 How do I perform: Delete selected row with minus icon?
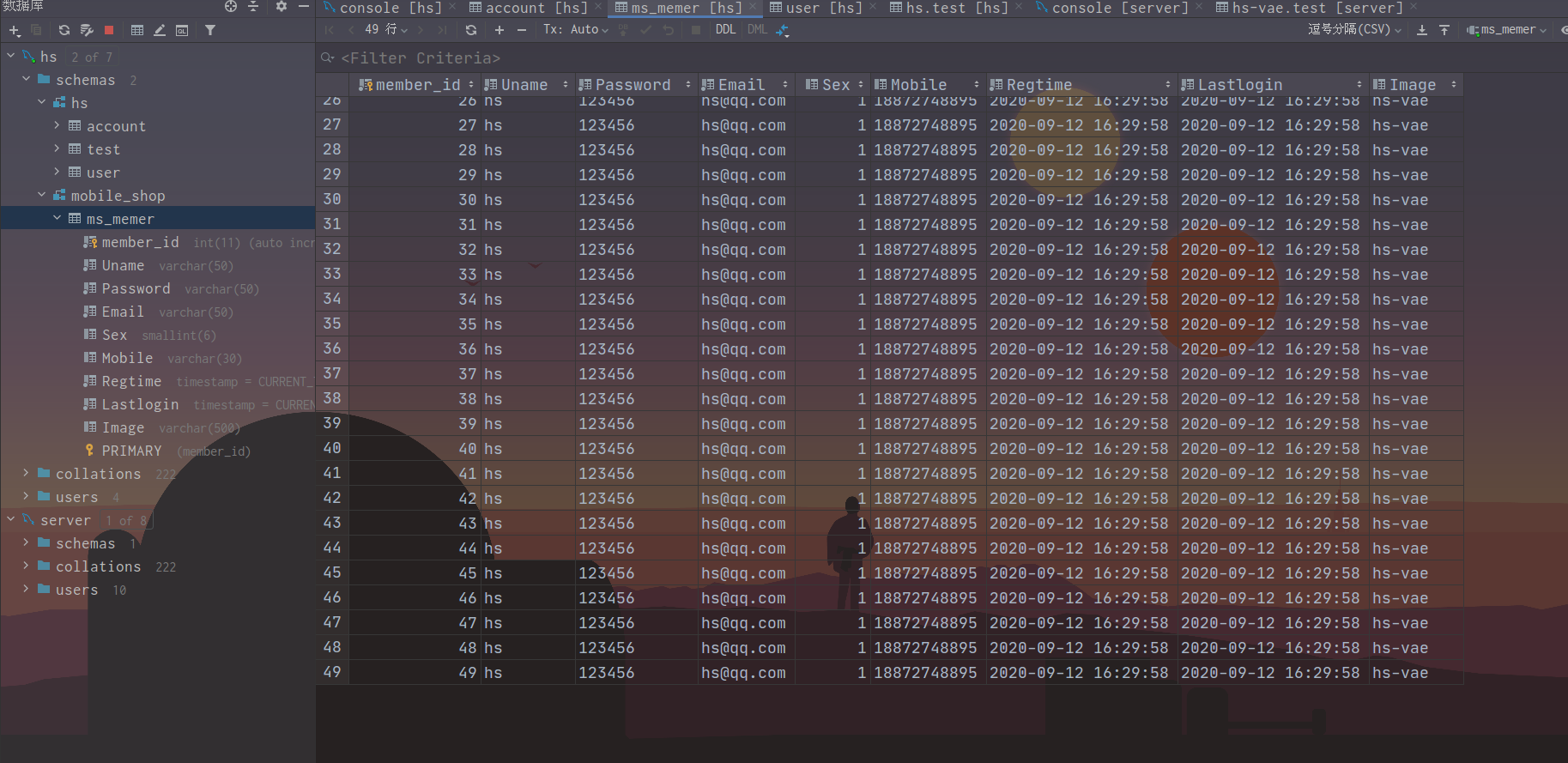tap(522, 29)
